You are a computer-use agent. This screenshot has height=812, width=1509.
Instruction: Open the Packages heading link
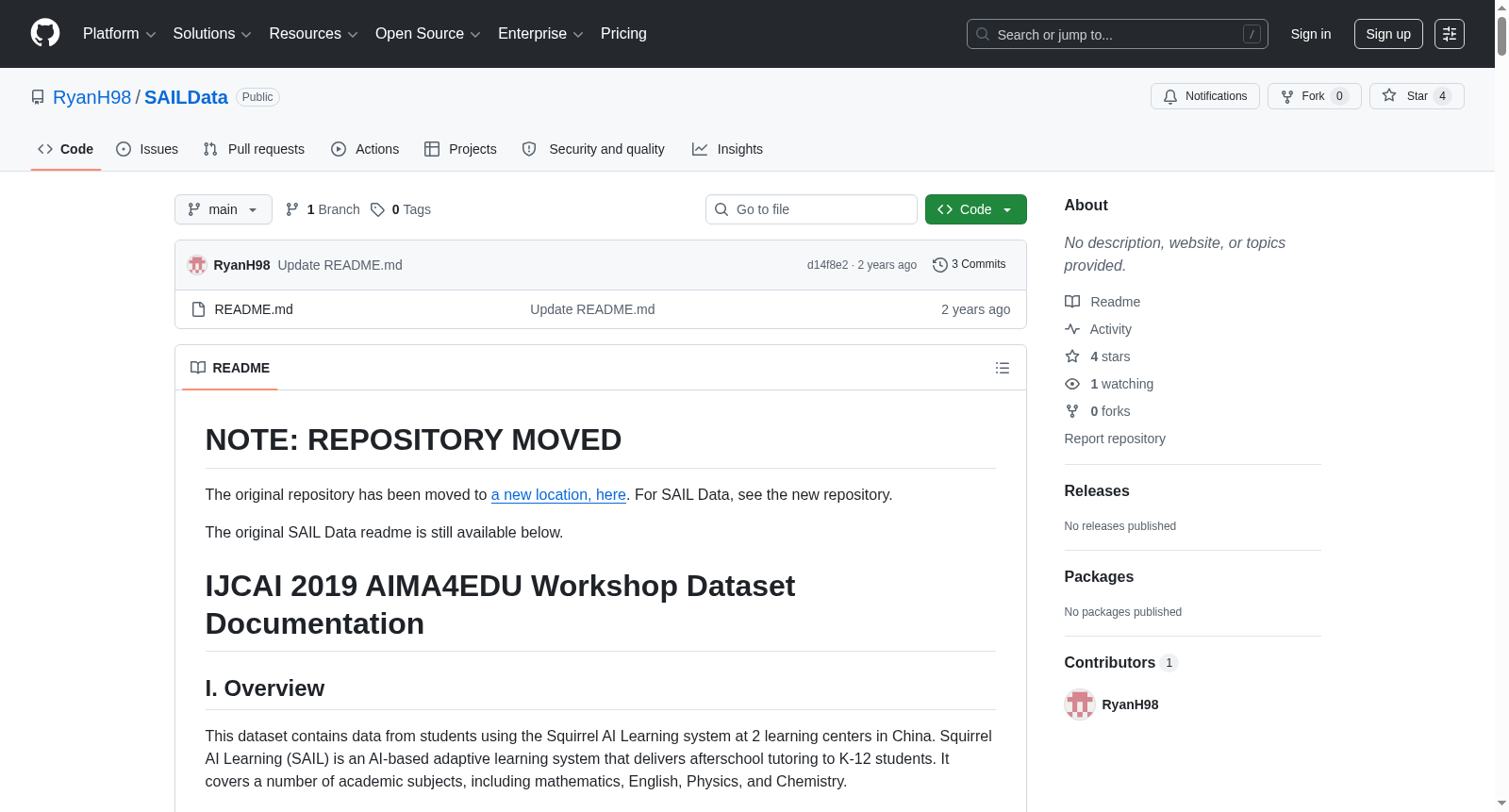(1099, 577)
